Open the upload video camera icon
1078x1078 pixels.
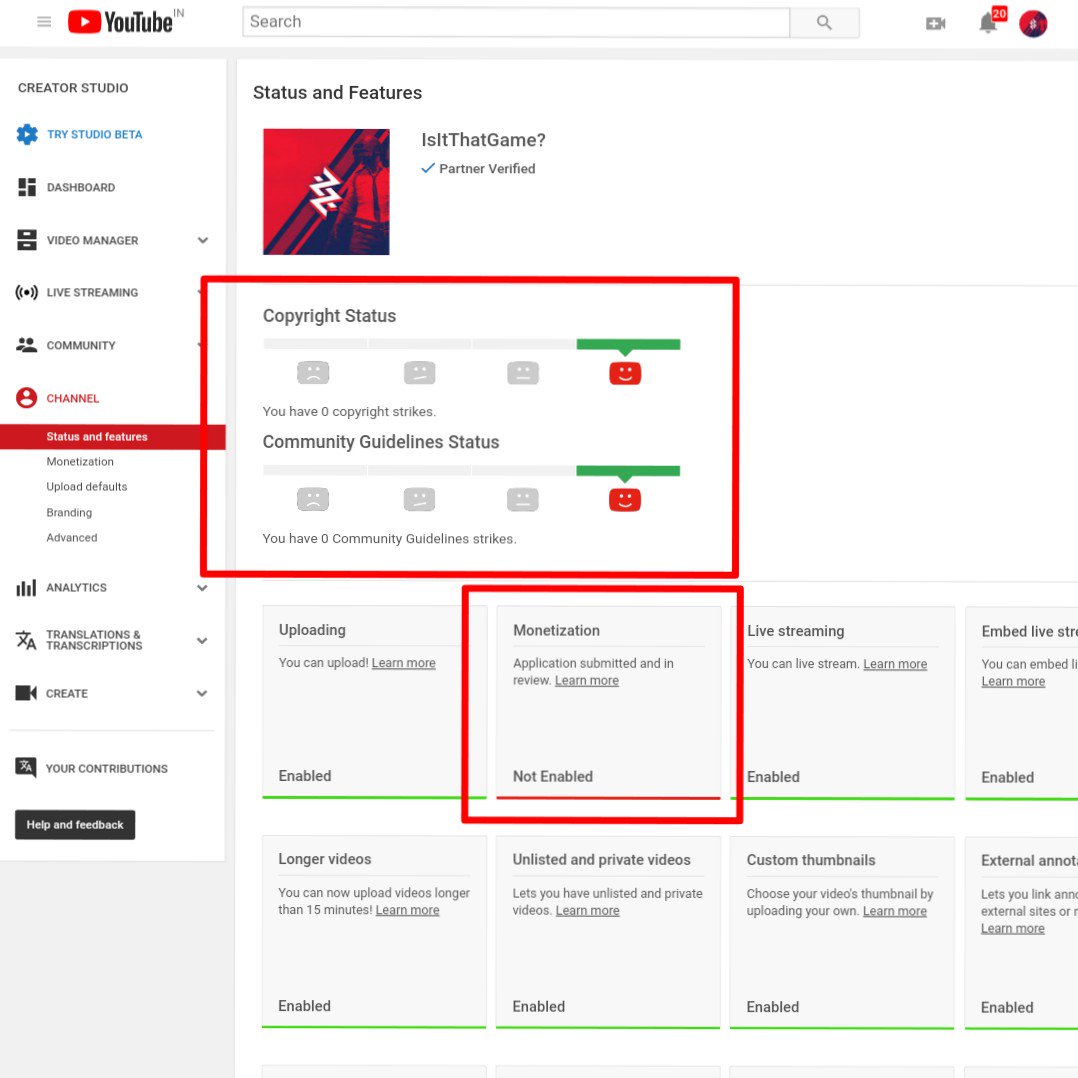point(936,24)
